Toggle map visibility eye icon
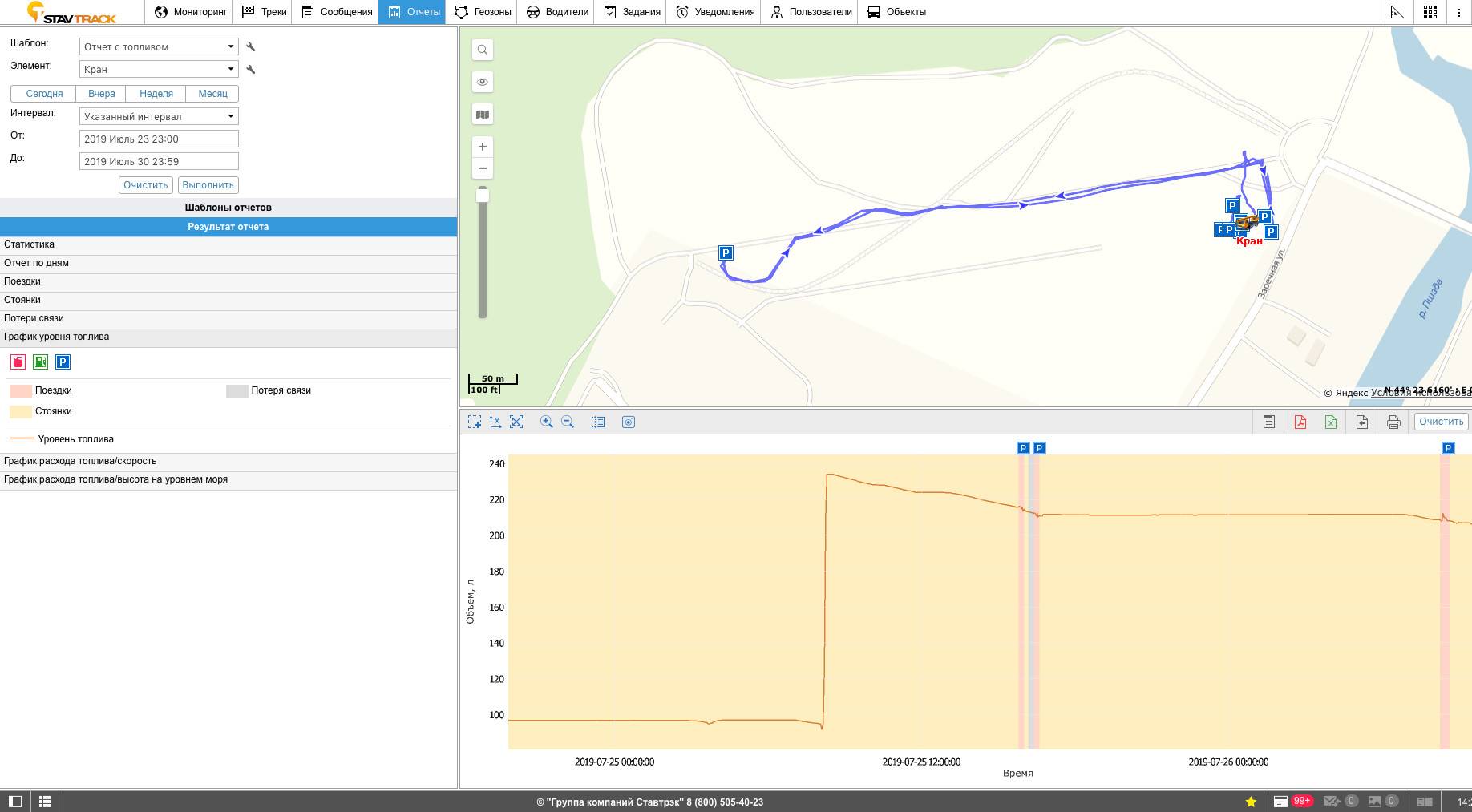This screenshot has width=1472, height=812. tap(483, 82)
